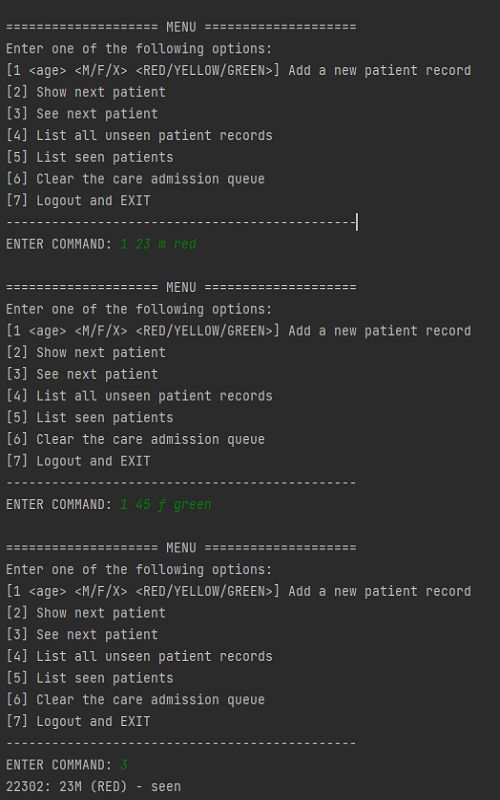Click 'Add a new patient record' in the topmost menu

pos(380,70)
